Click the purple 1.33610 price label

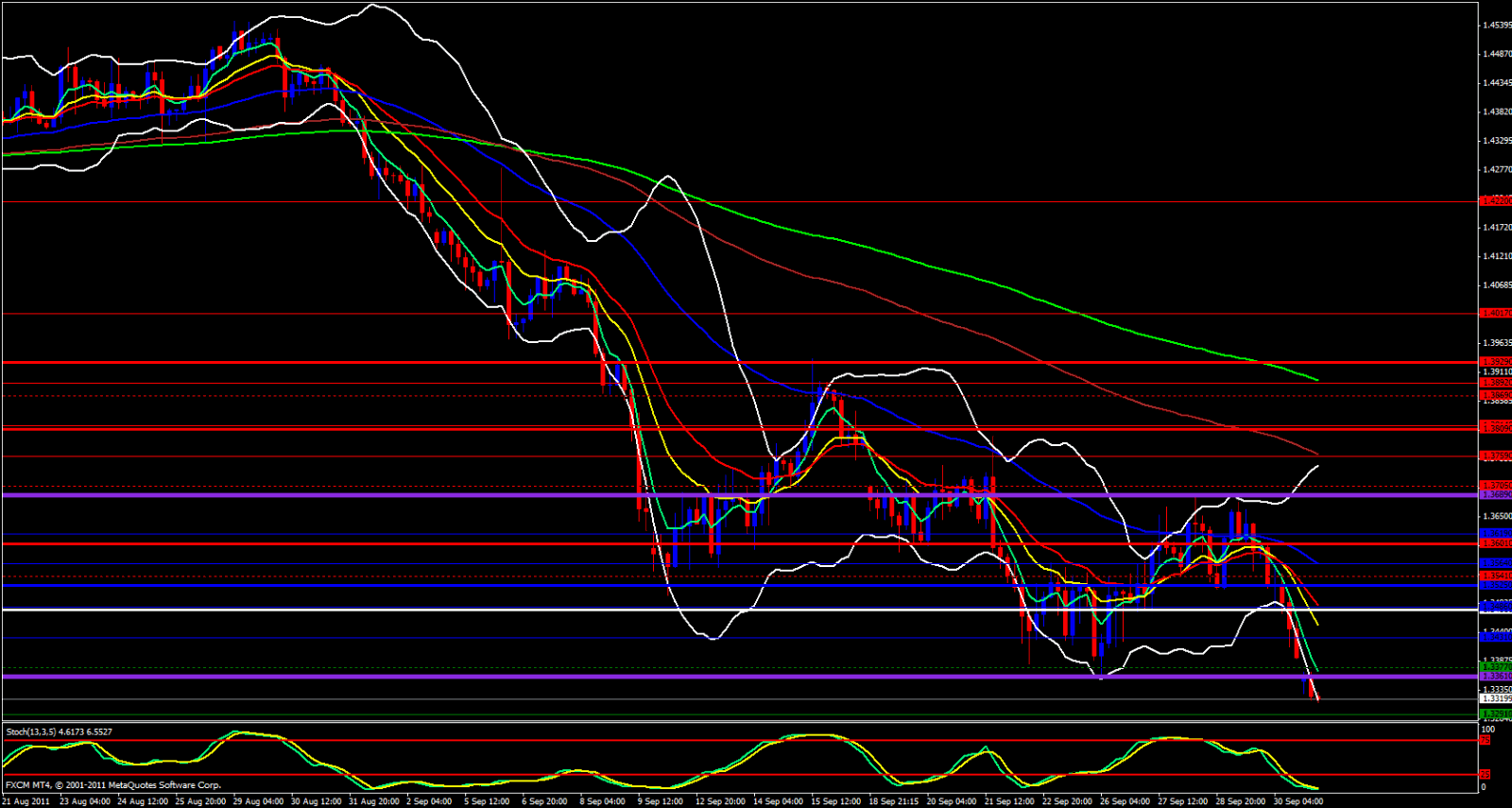click(x=1495, y=677)
